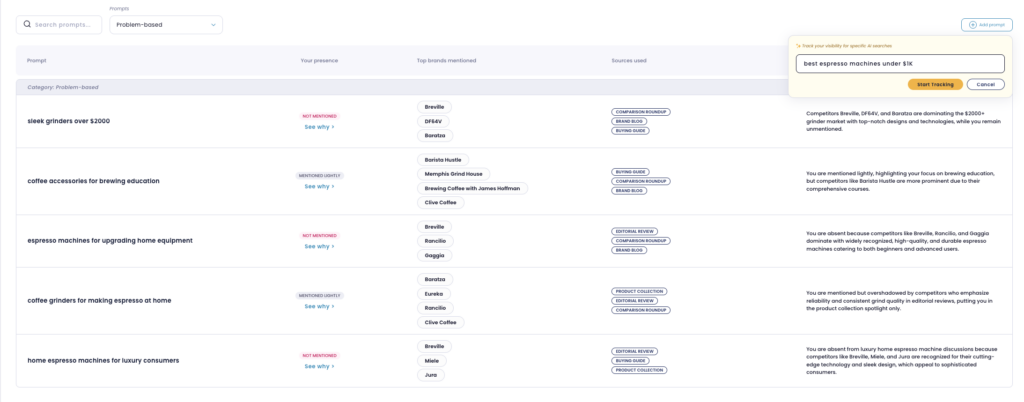Select the prompt sleek grinders over $2000
The width and height of the screenshot is (1024, 402).
pos(69,121)
